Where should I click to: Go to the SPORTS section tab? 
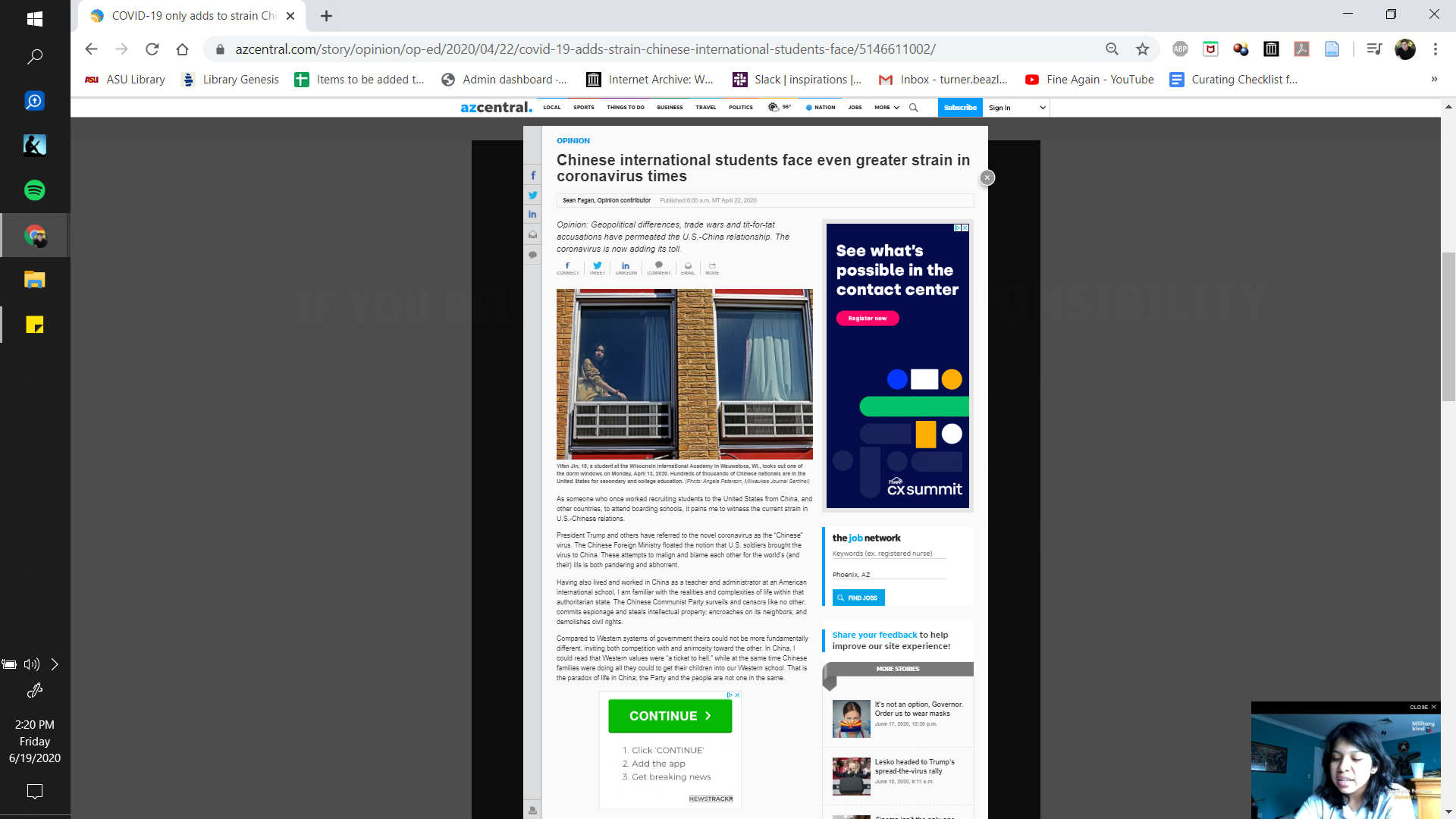(583, 108)
